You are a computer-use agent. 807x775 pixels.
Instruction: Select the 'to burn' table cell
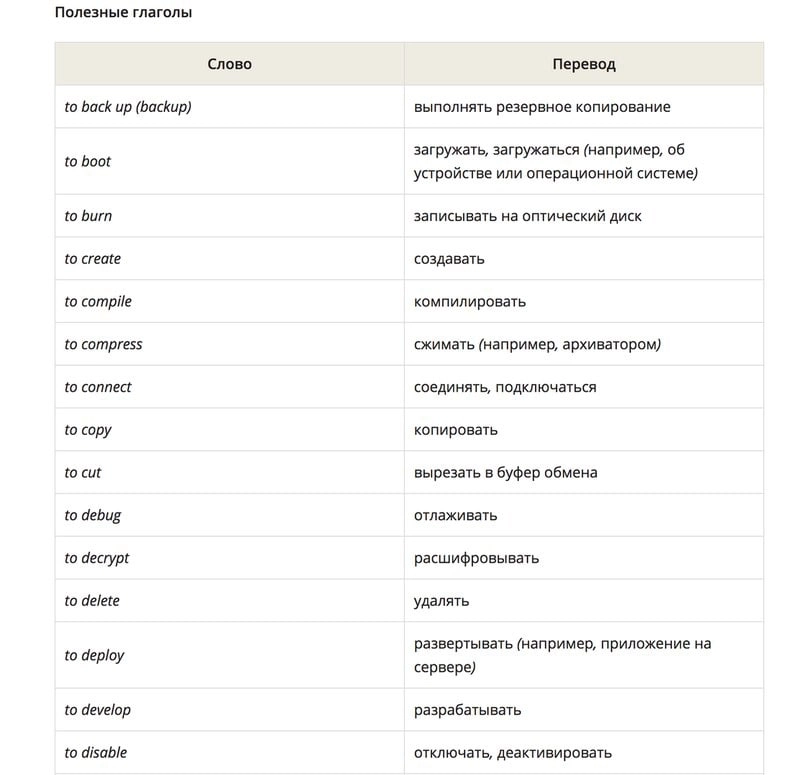230,216
